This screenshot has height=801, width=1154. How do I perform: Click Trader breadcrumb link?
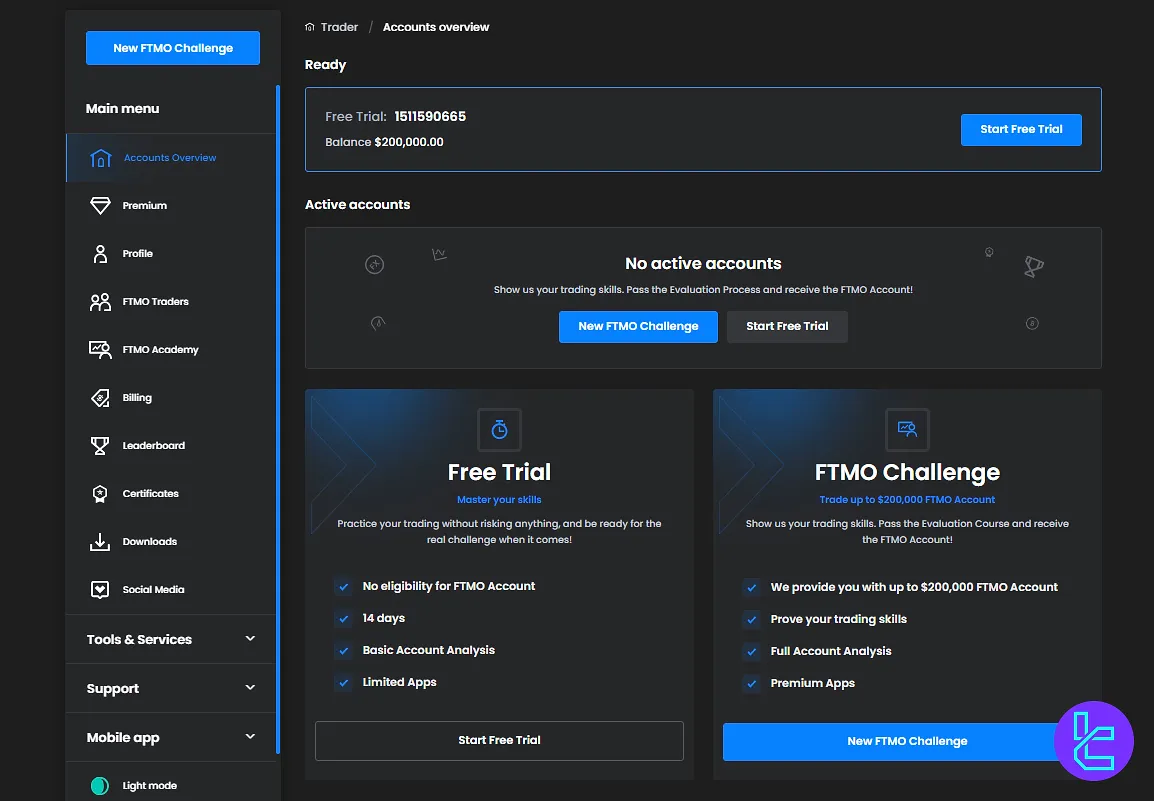pos(339,27)
